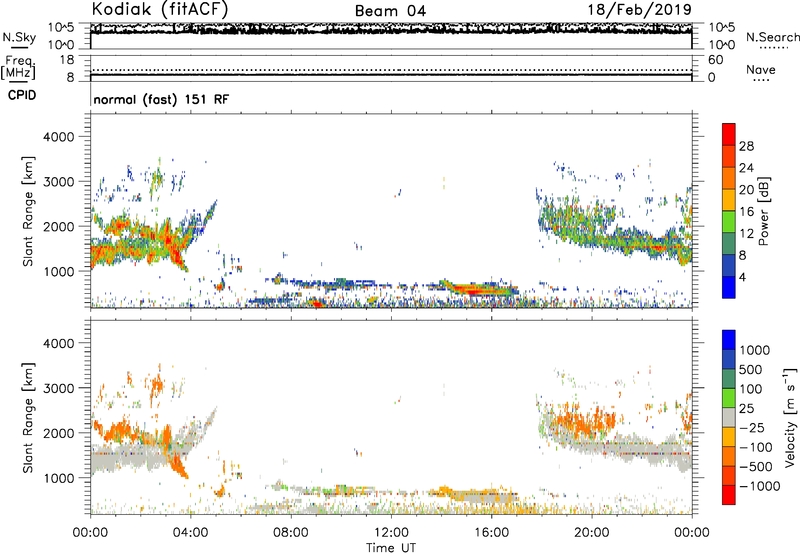The height and width of the screenshot is (554, 800).
Task: Click the 'Power [dB]' colorbar label
Action: tap(764, 211)
